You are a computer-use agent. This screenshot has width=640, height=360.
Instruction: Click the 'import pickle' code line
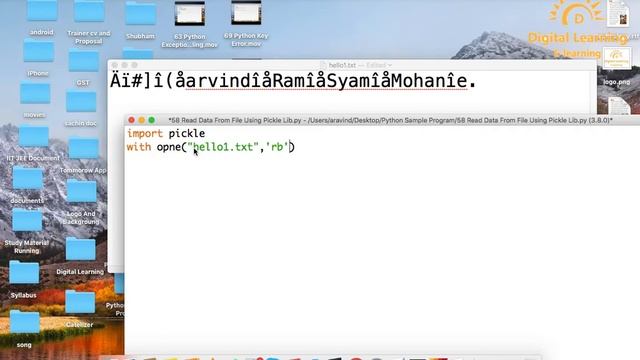[166, 133]
